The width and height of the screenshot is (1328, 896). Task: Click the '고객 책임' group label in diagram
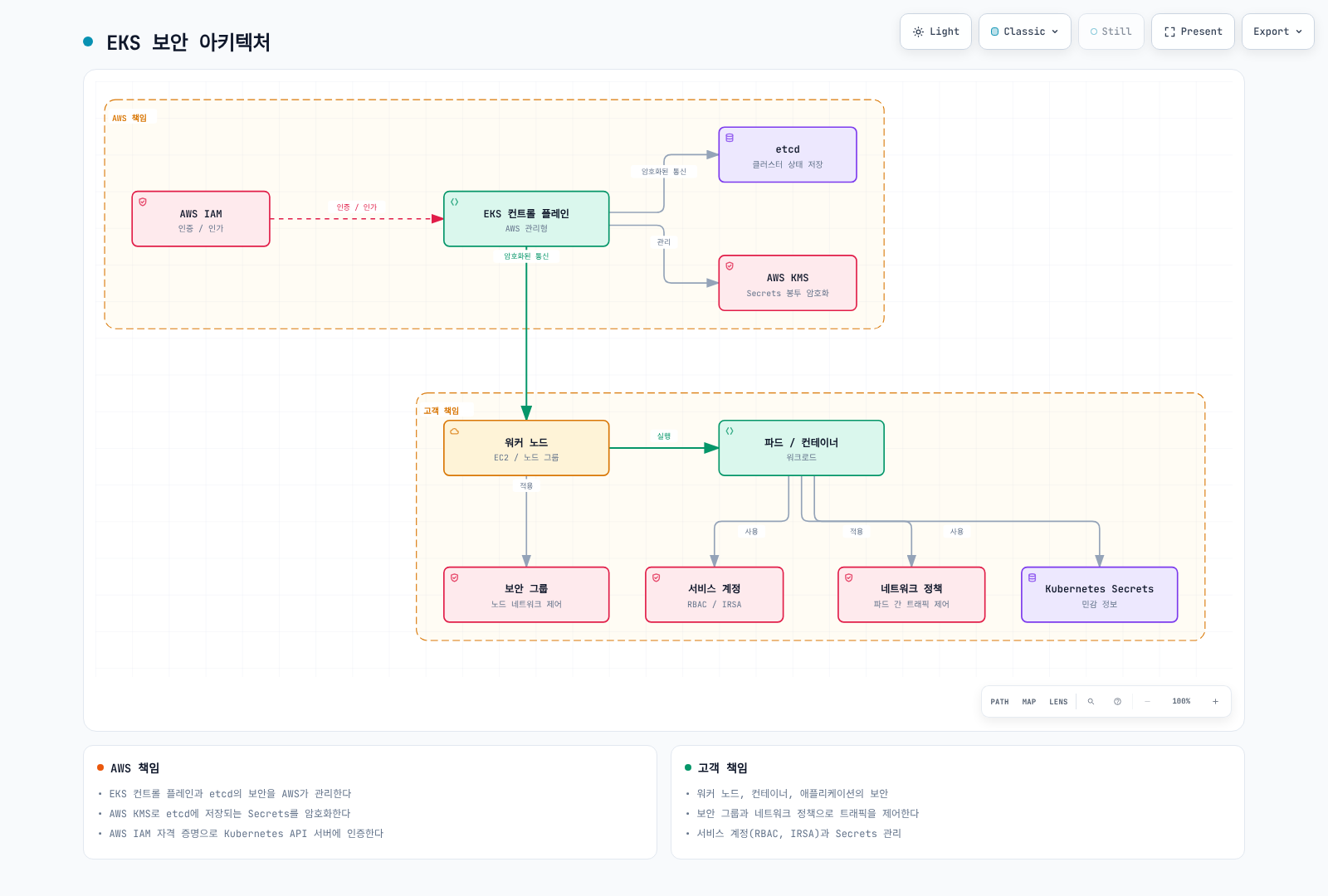[x=441, y=411]
